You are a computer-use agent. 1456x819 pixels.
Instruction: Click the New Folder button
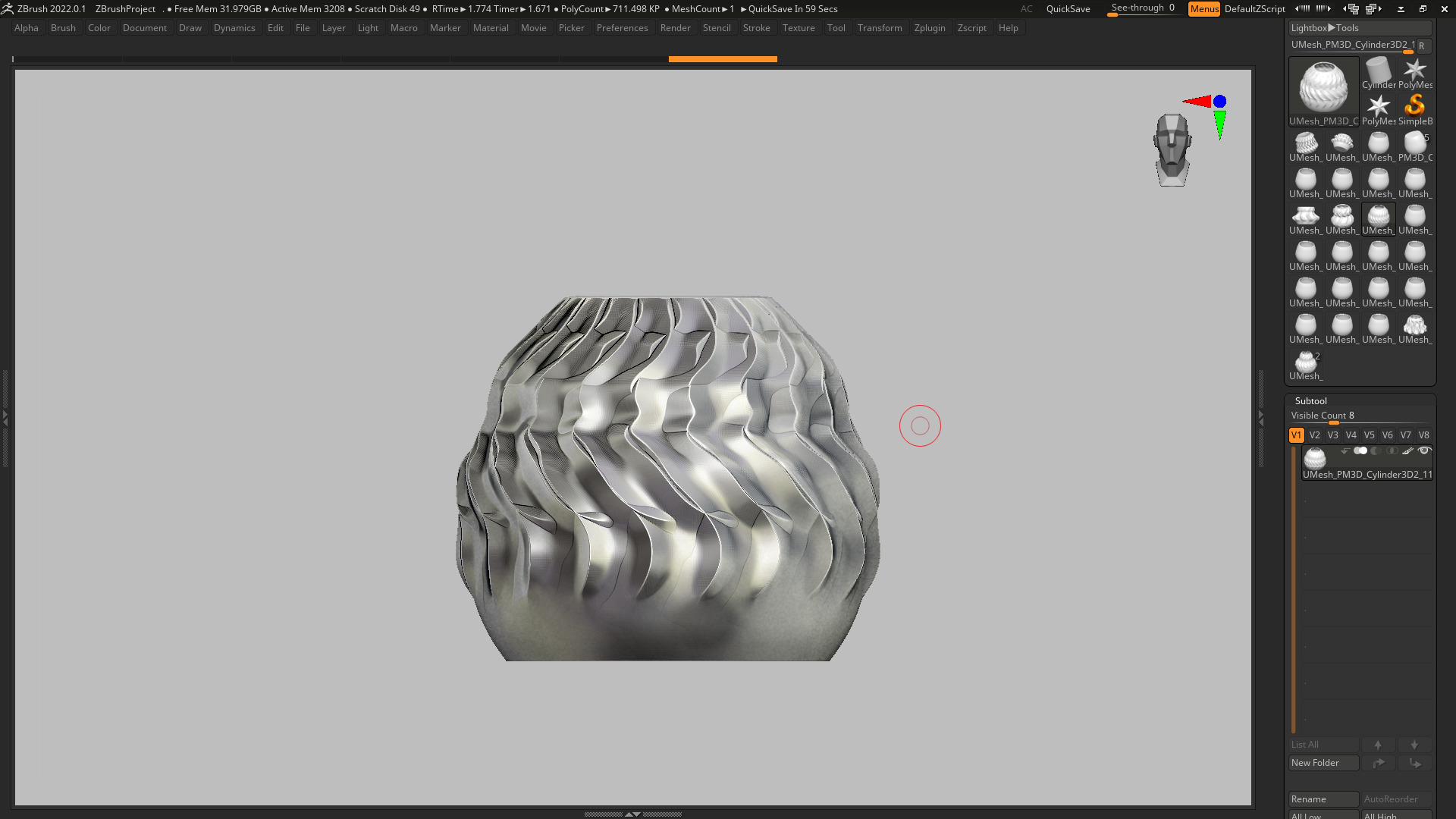tap(1323, 763)
